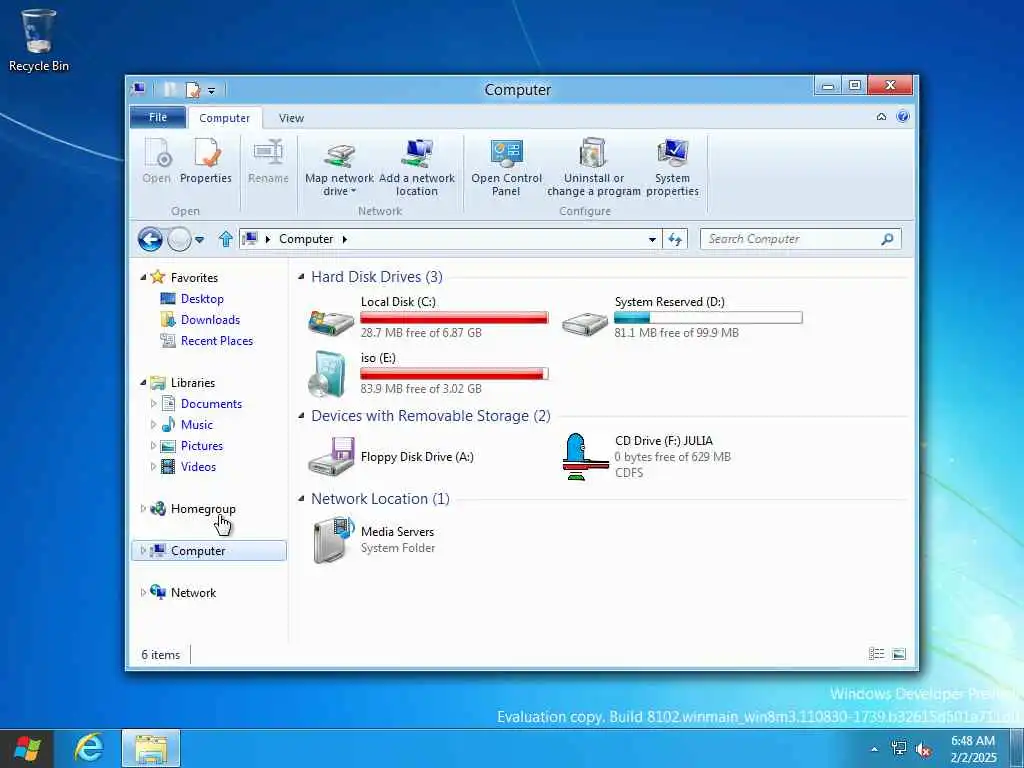The width and height of the screenshot is (1024, 768).
Task: Select the Computer ribbon tab
Action: [225, 118]
